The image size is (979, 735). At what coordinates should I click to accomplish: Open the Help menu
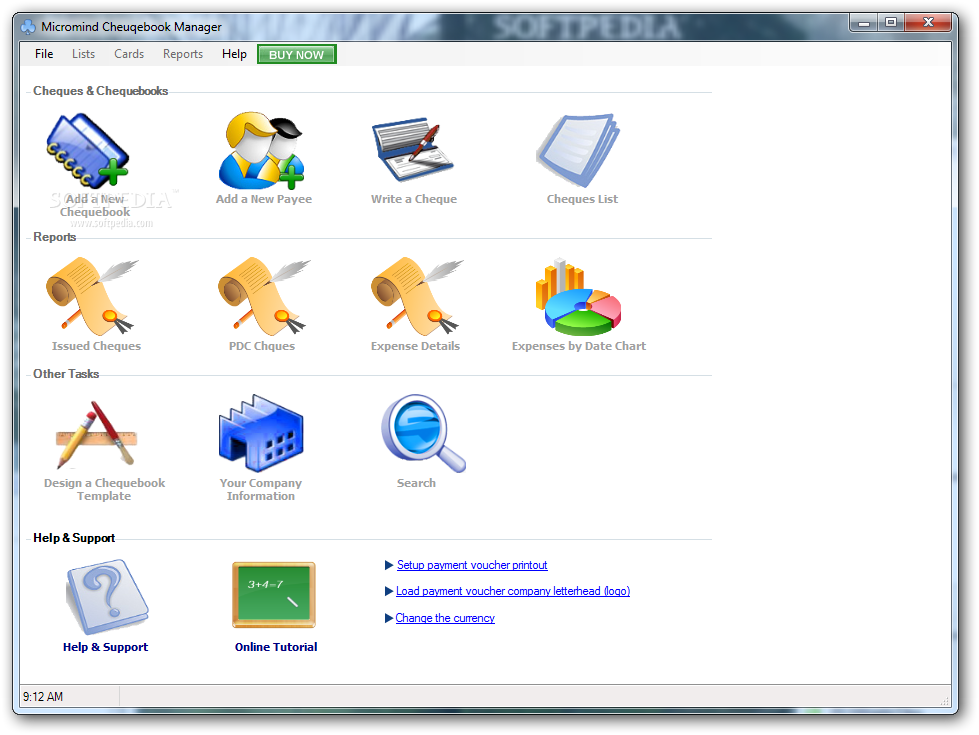click(x=234, y=54)
